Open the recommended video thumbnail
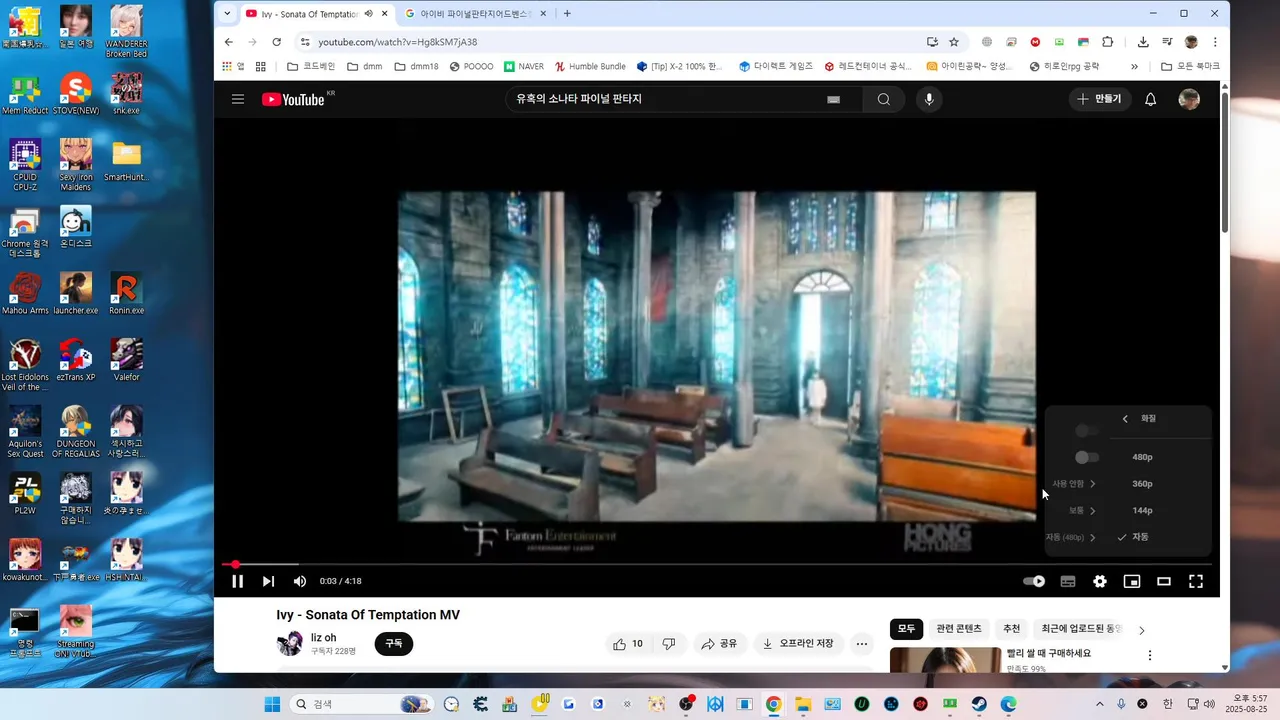This screenshot has width=1280, height=720. (945, 660)
